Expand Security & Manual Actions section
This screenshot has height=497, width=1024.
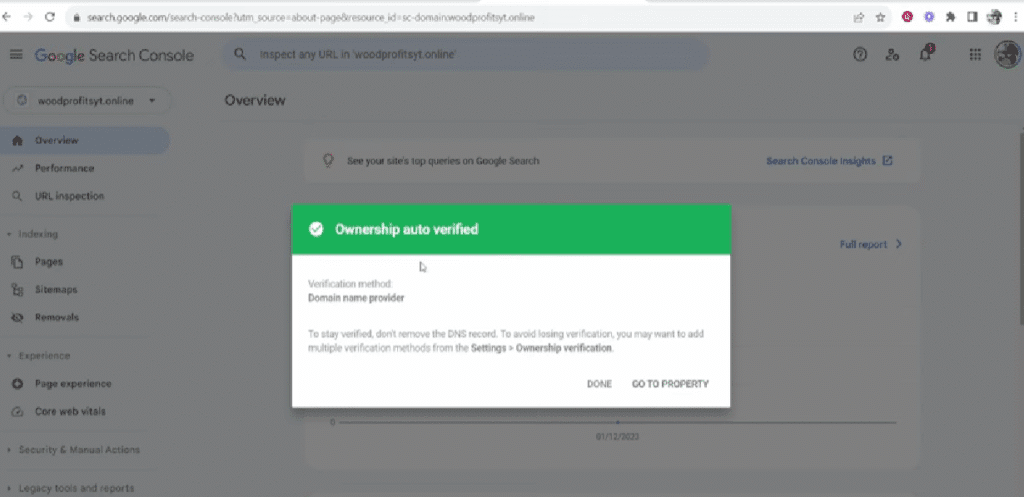pos(73,450)
